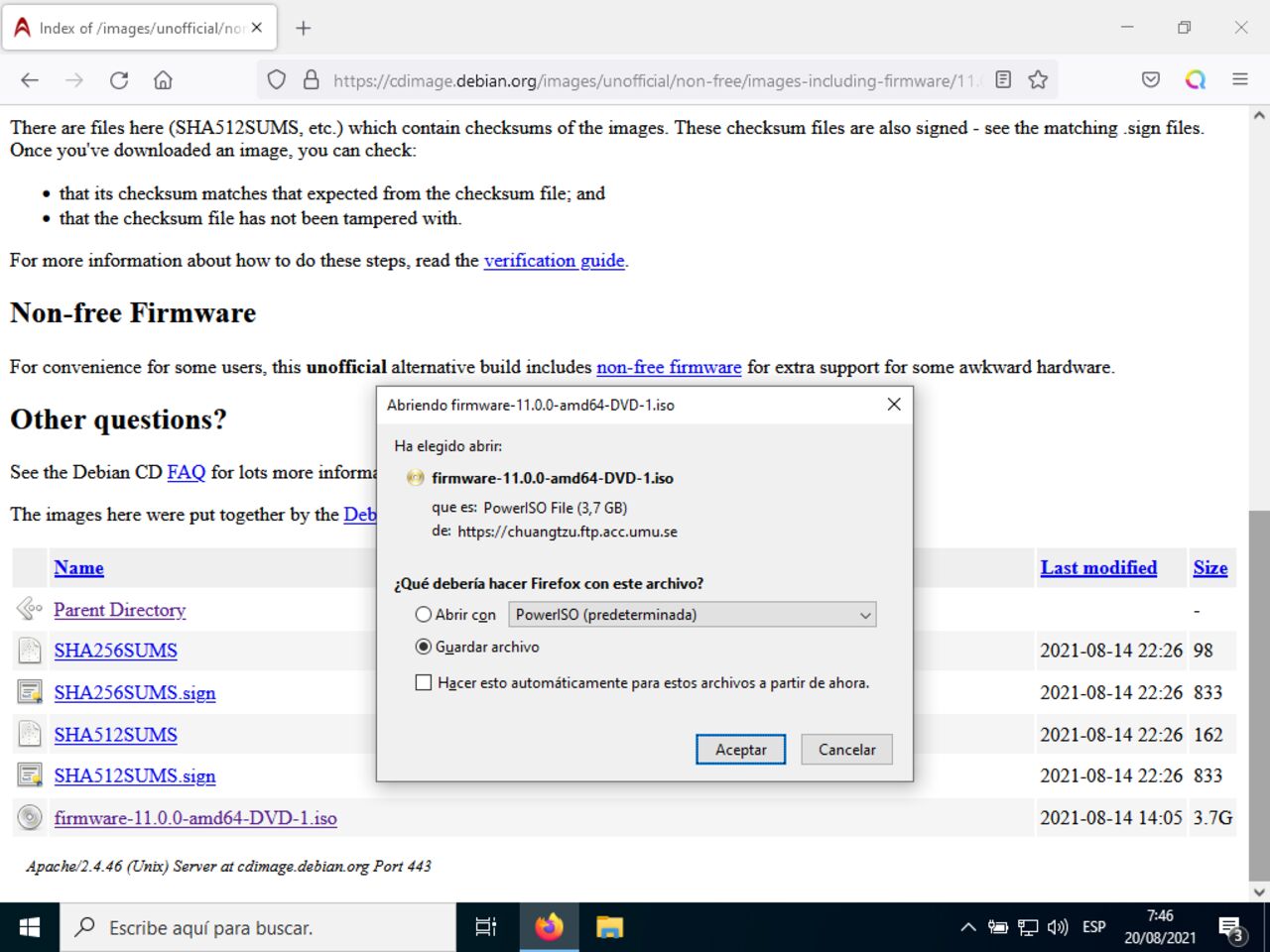Open a new browser tab
The height and width of the screenshot is (952, 1270).
[x=304, y=28]
